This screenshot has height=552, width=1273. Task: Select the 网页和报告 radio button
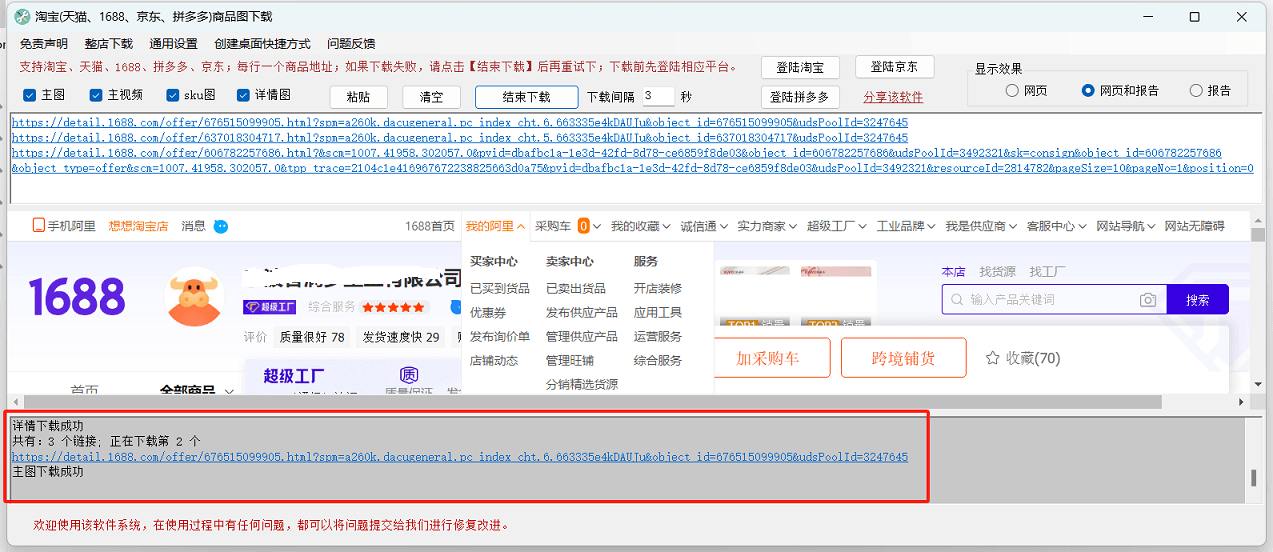coord(1088,90)
